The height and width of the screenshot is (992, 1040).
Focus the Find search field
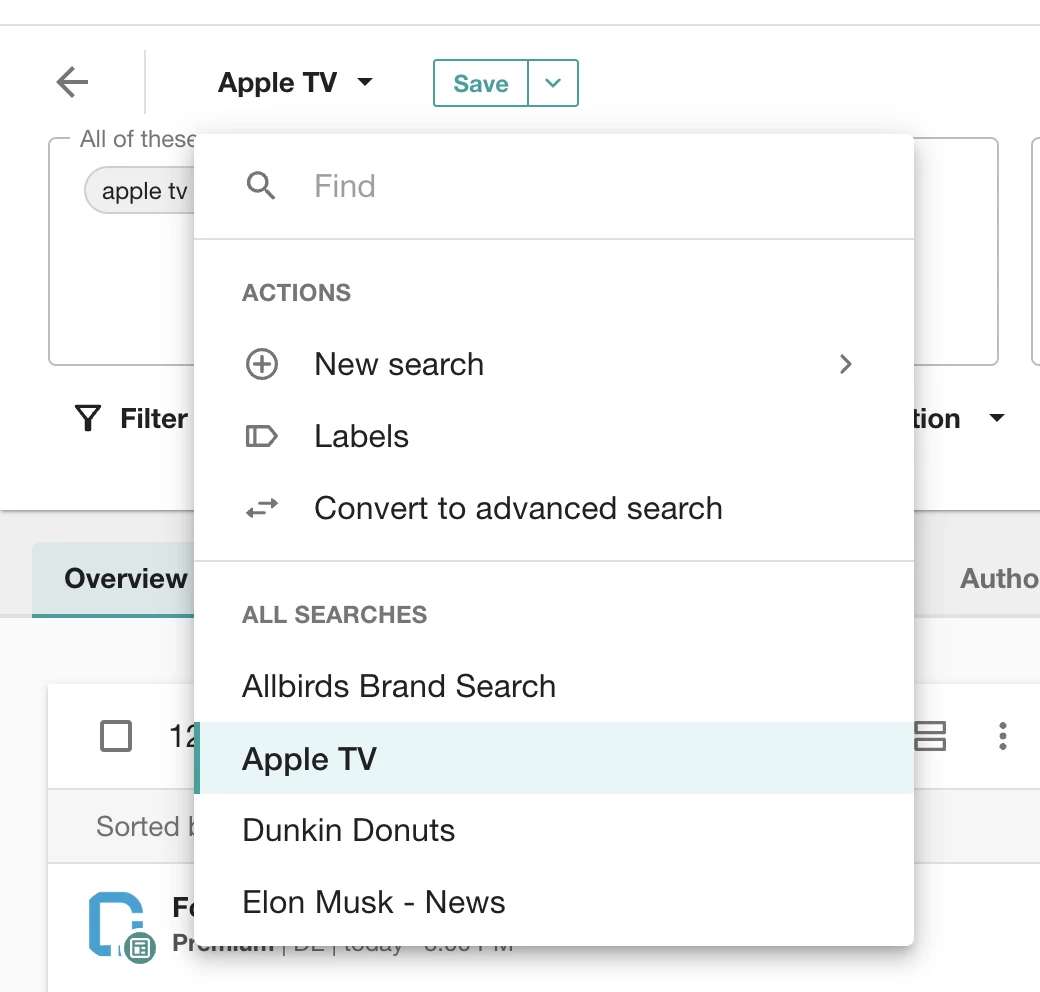(553, 186)
